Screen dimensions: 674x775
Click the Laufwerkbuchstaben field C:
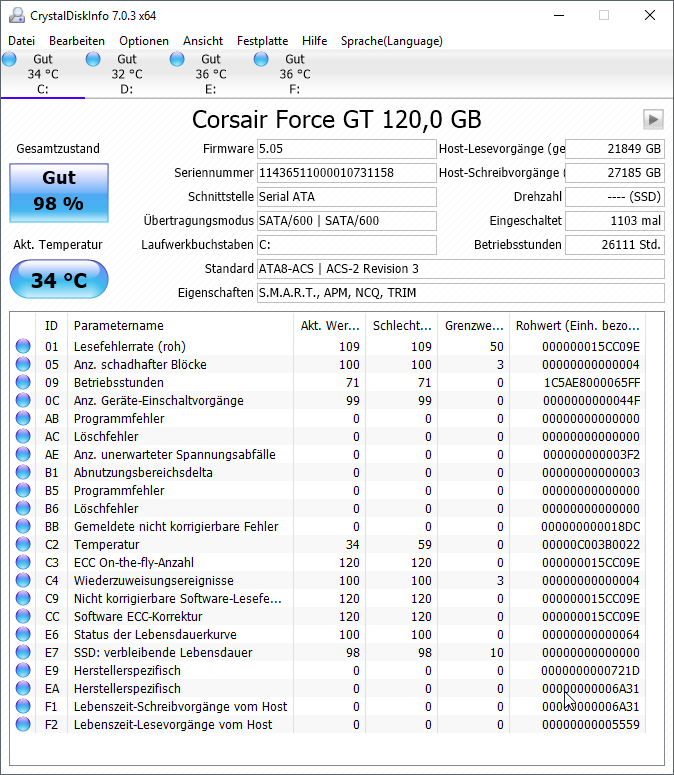(x=346, y=245)
